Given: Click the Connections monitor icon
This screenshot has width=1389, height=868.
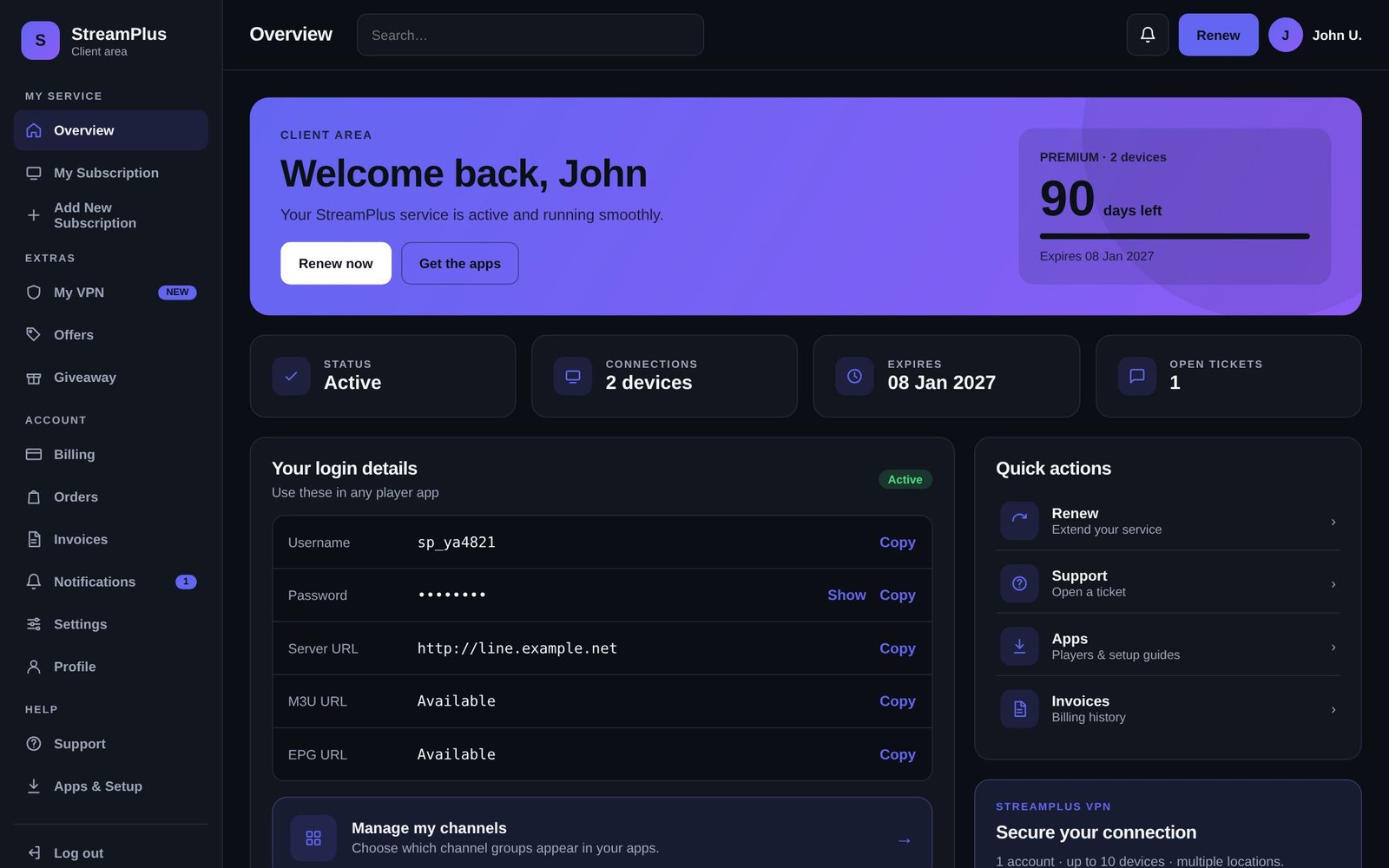Looking at the screenshot, I should tap(573, 376).
